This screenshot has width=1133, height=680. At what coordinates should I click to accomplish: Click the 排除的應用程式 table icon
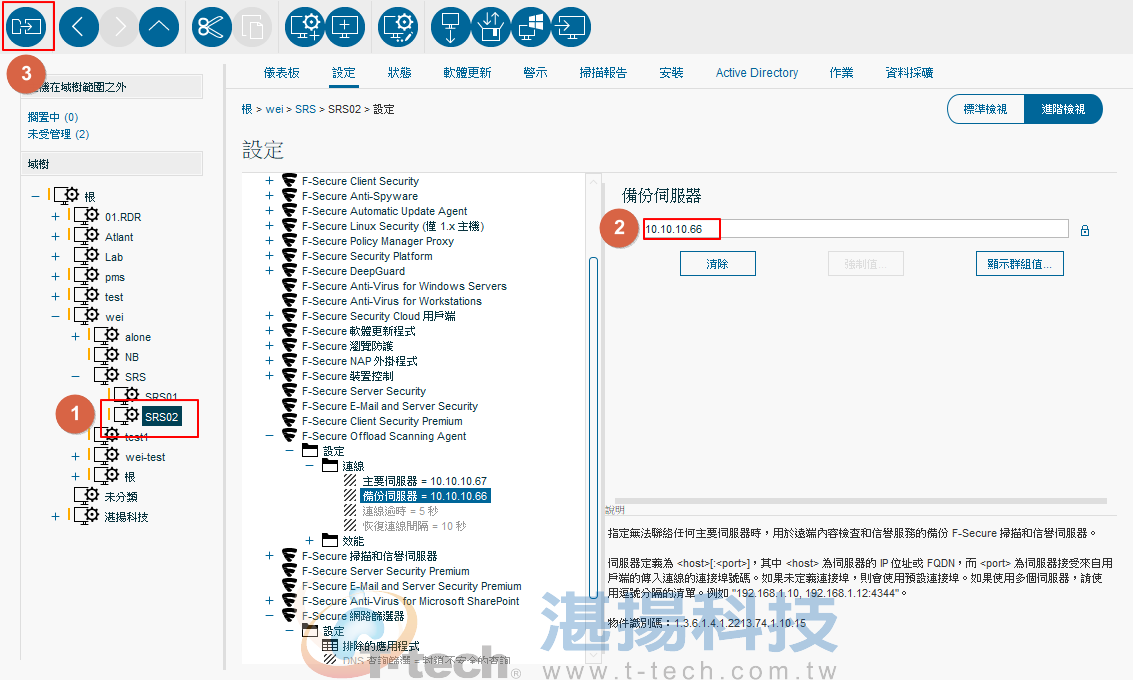click(x=330, y=645)
